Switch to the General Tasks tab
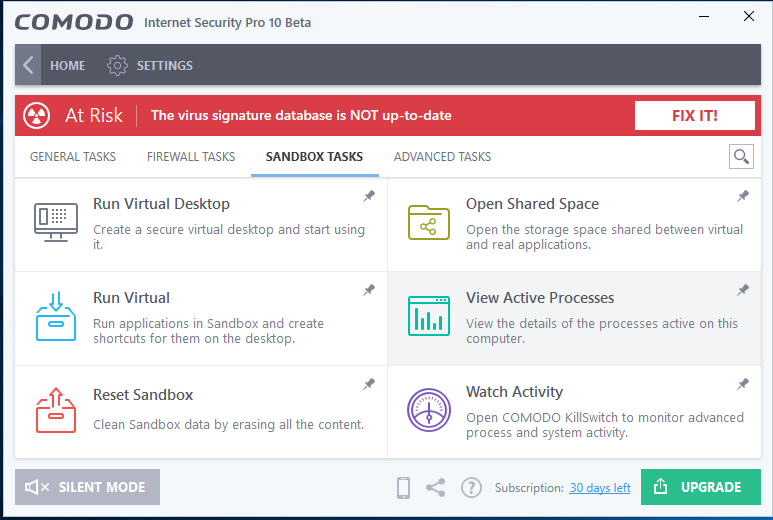 73,157
